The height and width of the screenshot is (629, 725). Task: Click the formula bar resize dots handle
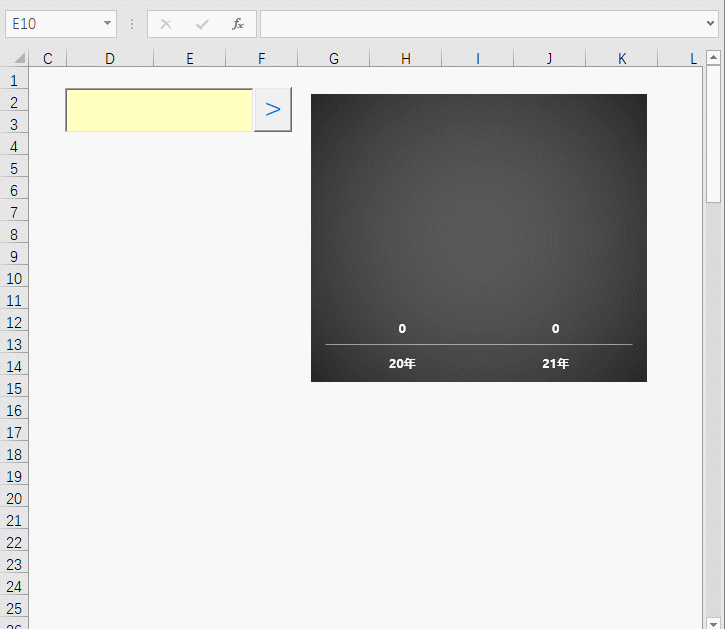(132, 24)
